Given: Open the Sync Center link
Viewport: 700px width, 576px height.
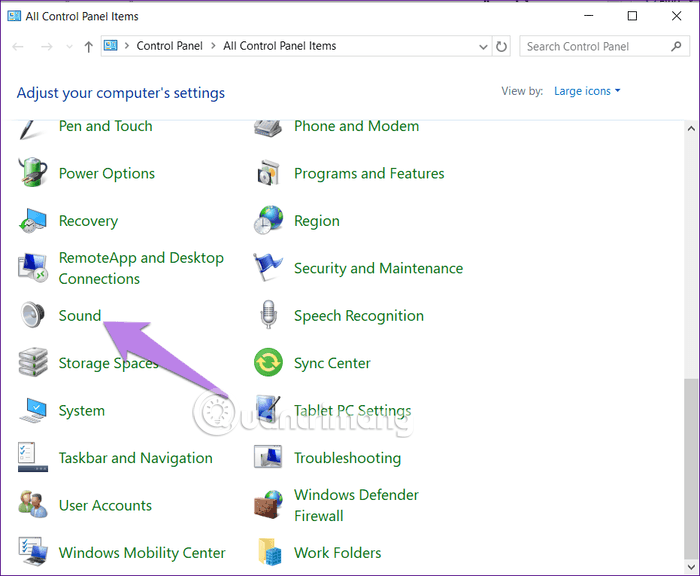Looking at the screenshot, I should (x=332, y=363).
